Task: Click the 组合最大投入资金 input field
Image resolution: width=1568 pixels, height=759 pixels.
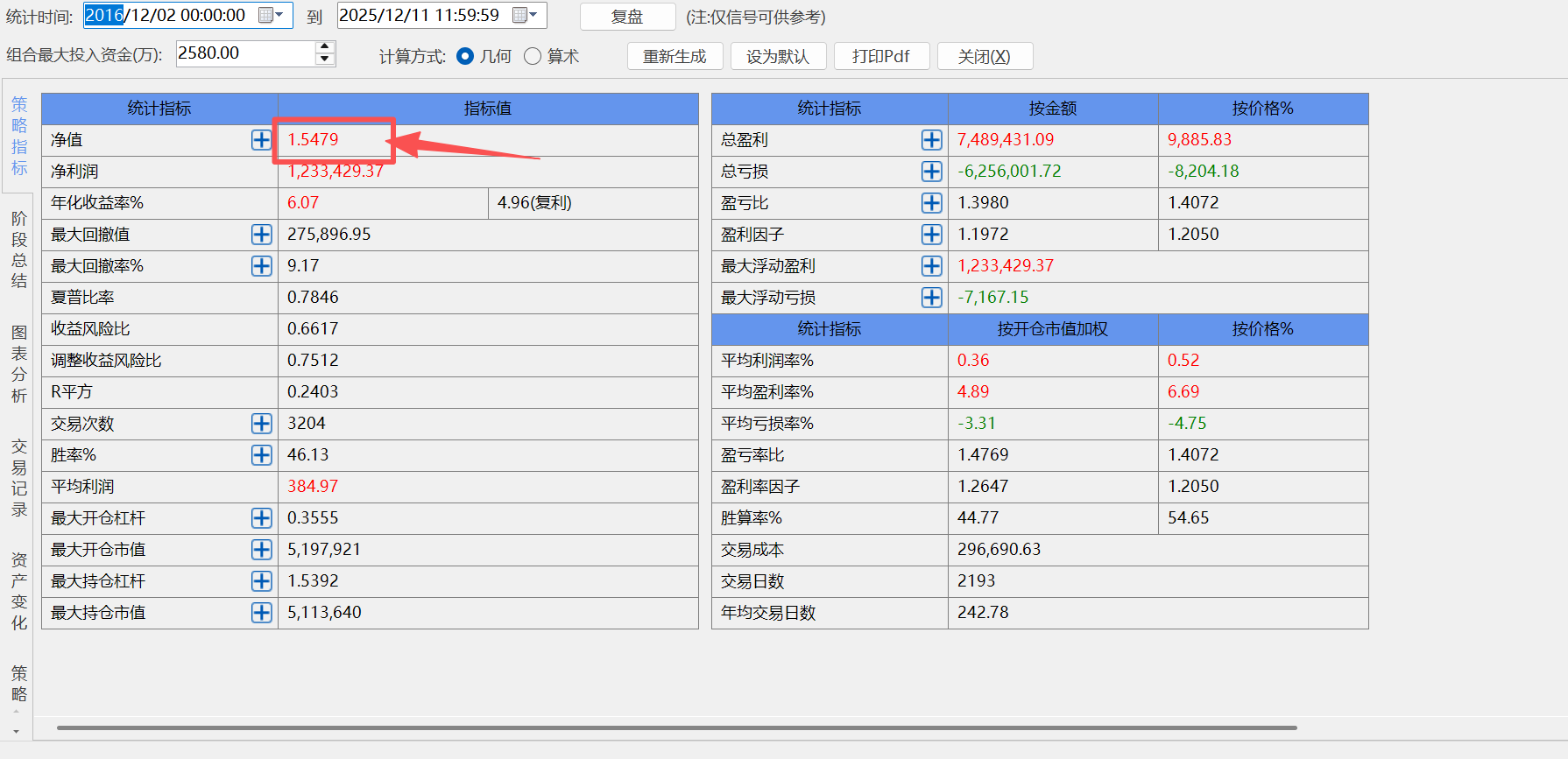Action: click(x=244, y=53)
